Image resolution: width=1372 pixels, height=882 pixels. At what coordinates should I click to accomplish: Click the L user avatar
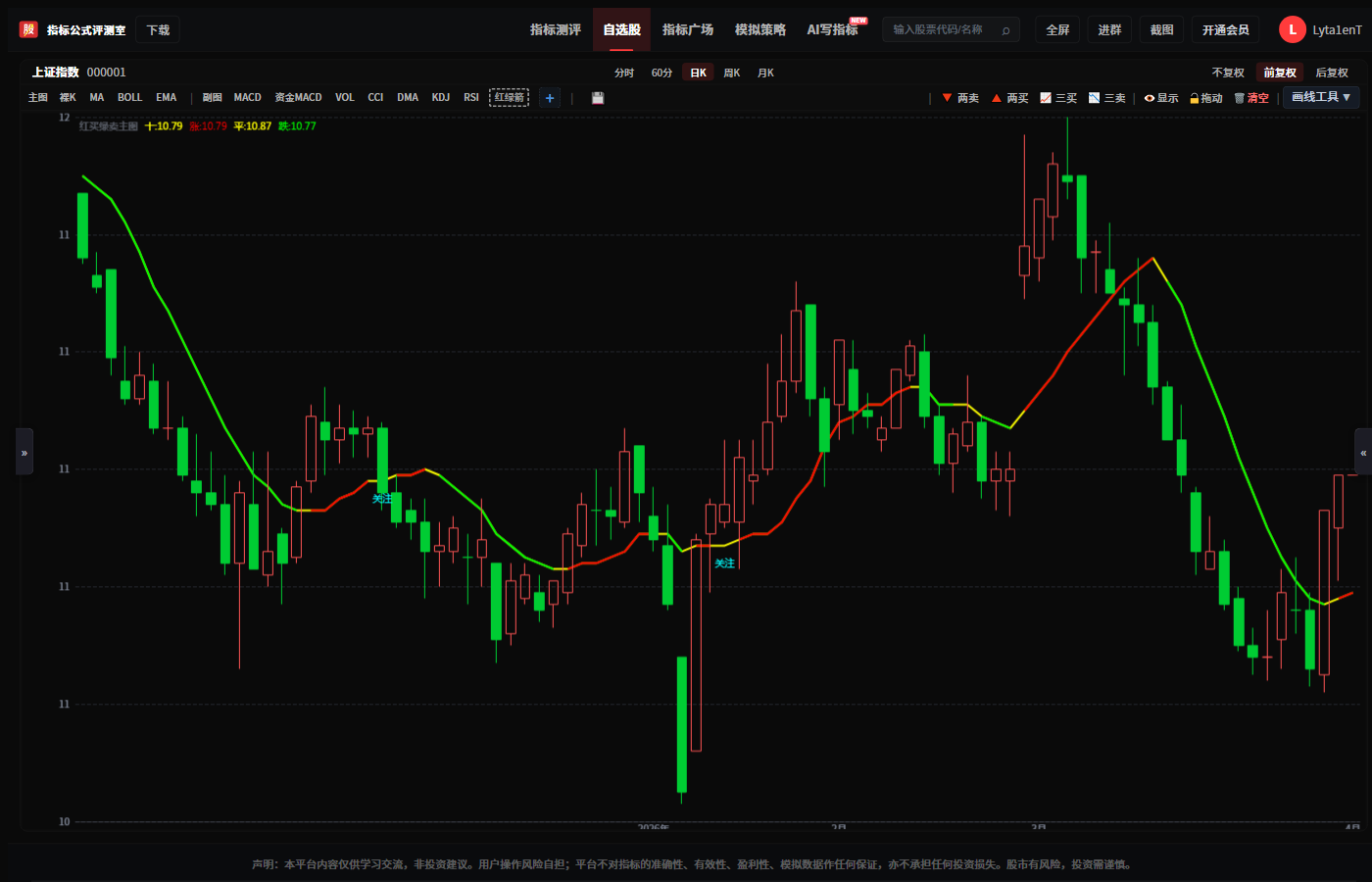(1292, 29)
